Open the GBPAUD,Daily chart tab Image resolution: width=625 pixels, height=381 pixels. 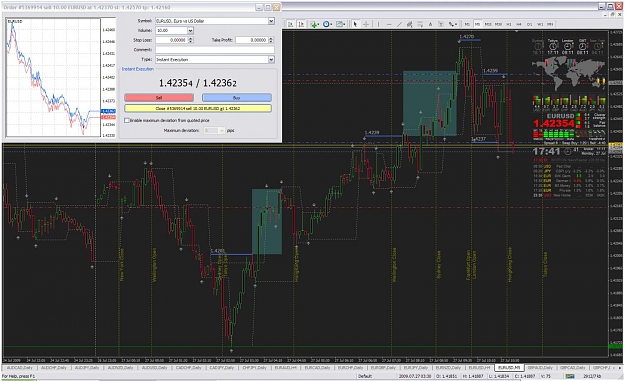click(x=540, y=367)
